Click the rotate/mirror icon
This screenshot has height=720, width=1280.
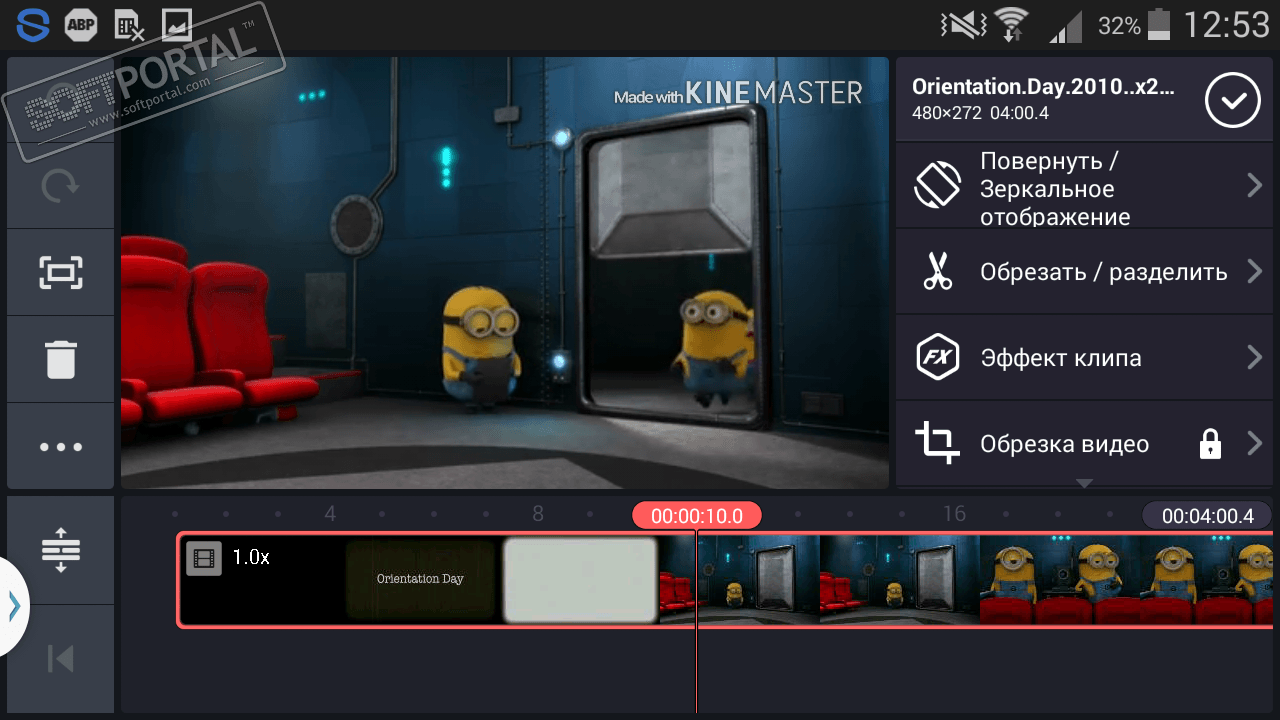pyautogui.click(x=938, y=186)
